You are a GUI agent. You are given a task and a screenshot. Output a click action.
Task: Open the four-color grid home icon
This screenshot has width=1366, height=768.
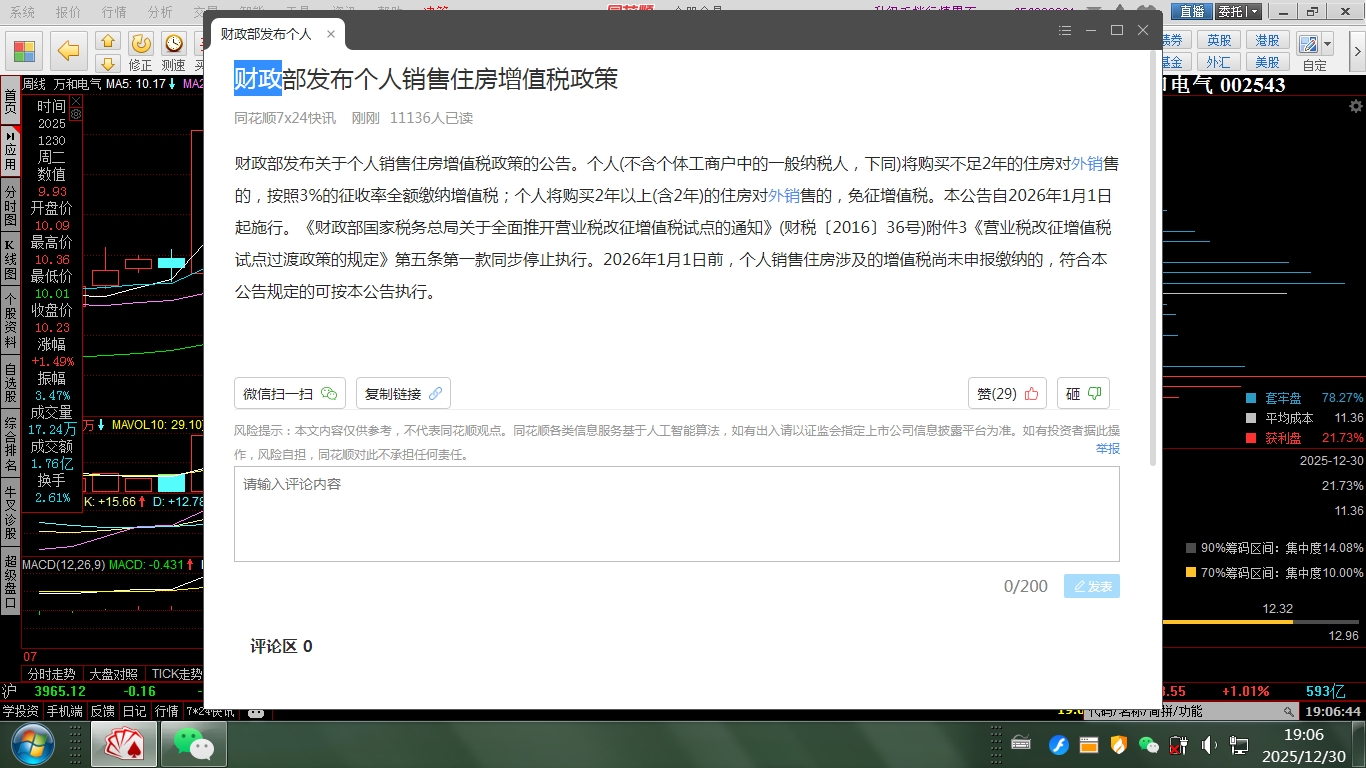point(24,50)
